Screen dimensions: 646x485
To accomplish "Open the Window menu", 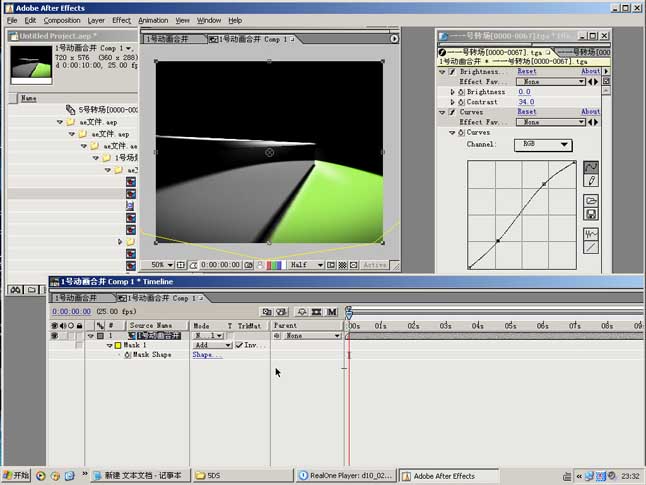I will tap(208, 20).
